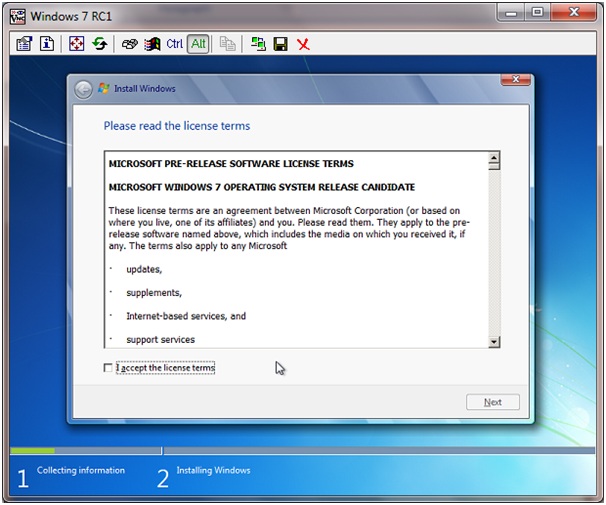Click 'MICROSOFT WINDOWS 7 OPERATING SYSTEM RELEASE CANDIDATE'
Screen dimensions: 606x505
pos(262,187)
